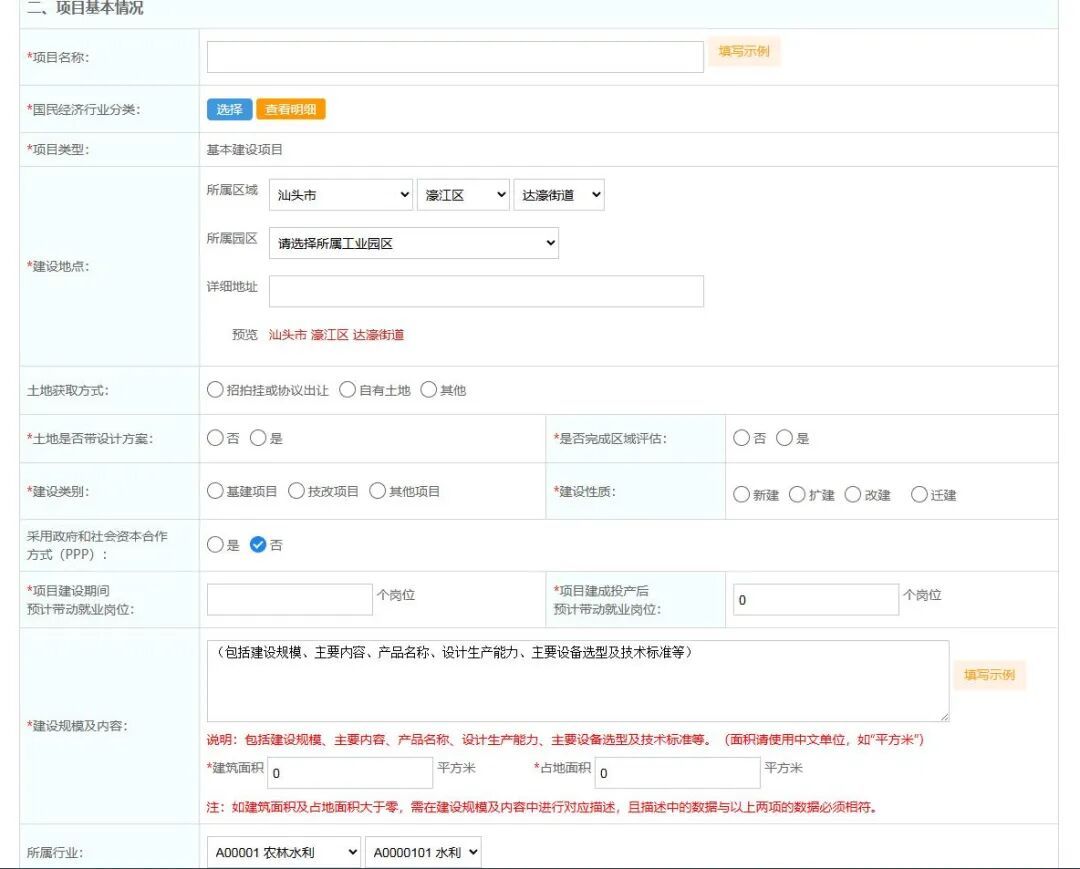Expand the 汕头市 city dropdown
Image resolution: width=1080 pixels, height=869 pixels.
pos(340,196)
